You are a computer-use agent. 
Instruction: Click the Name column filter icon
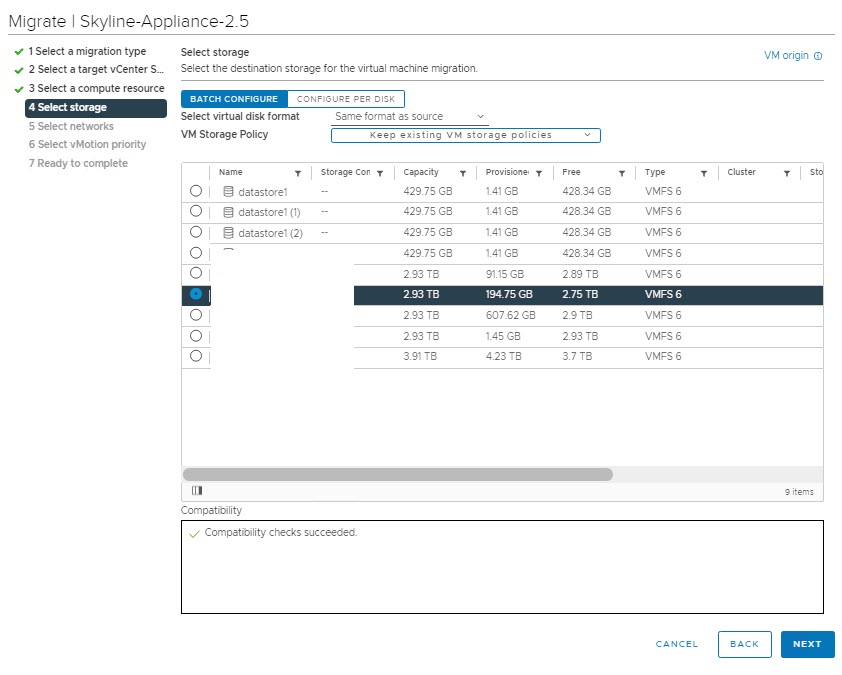297,173
